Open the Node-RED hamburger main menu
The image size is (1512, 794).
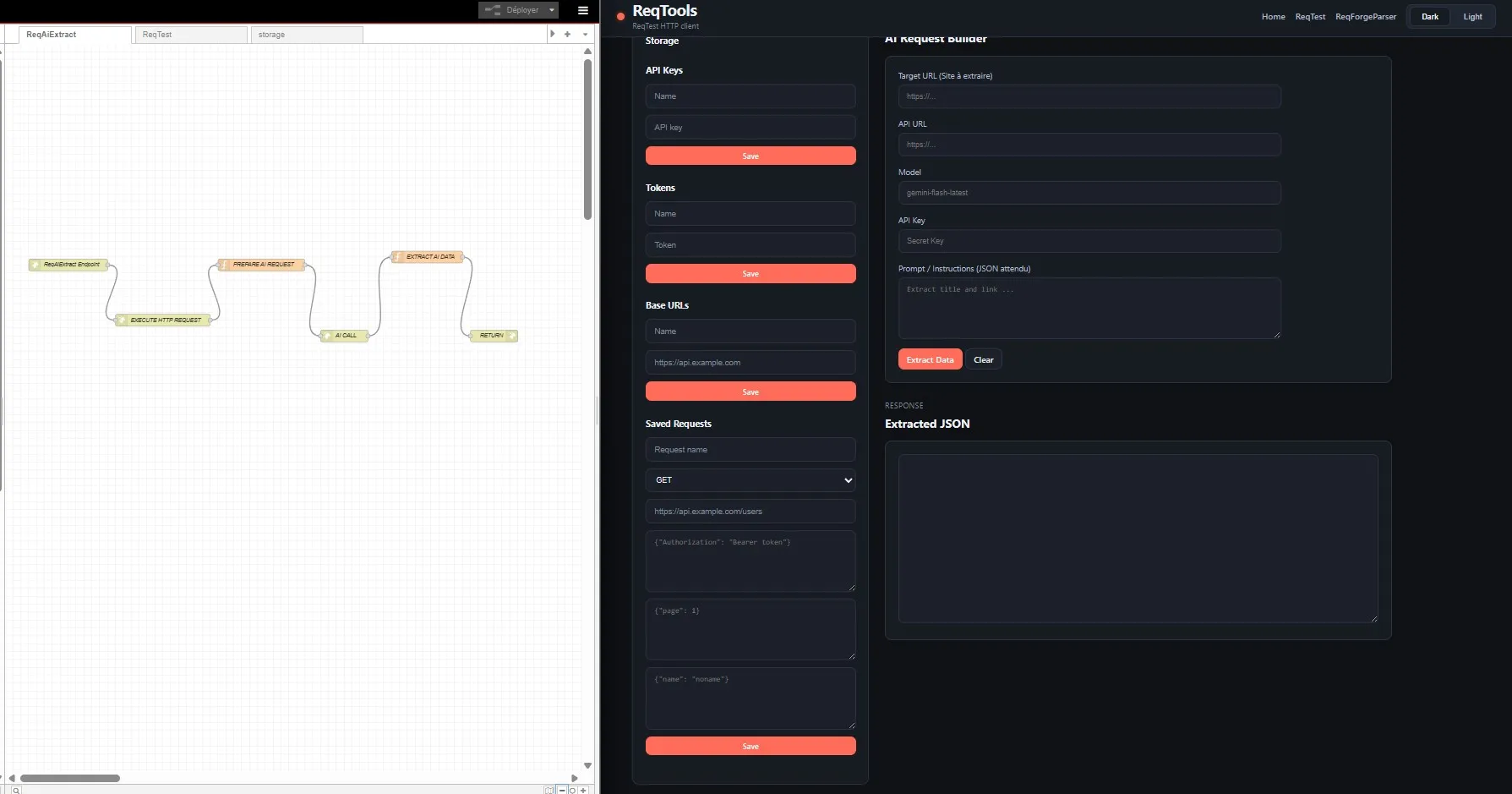click(x=582, y=10)
